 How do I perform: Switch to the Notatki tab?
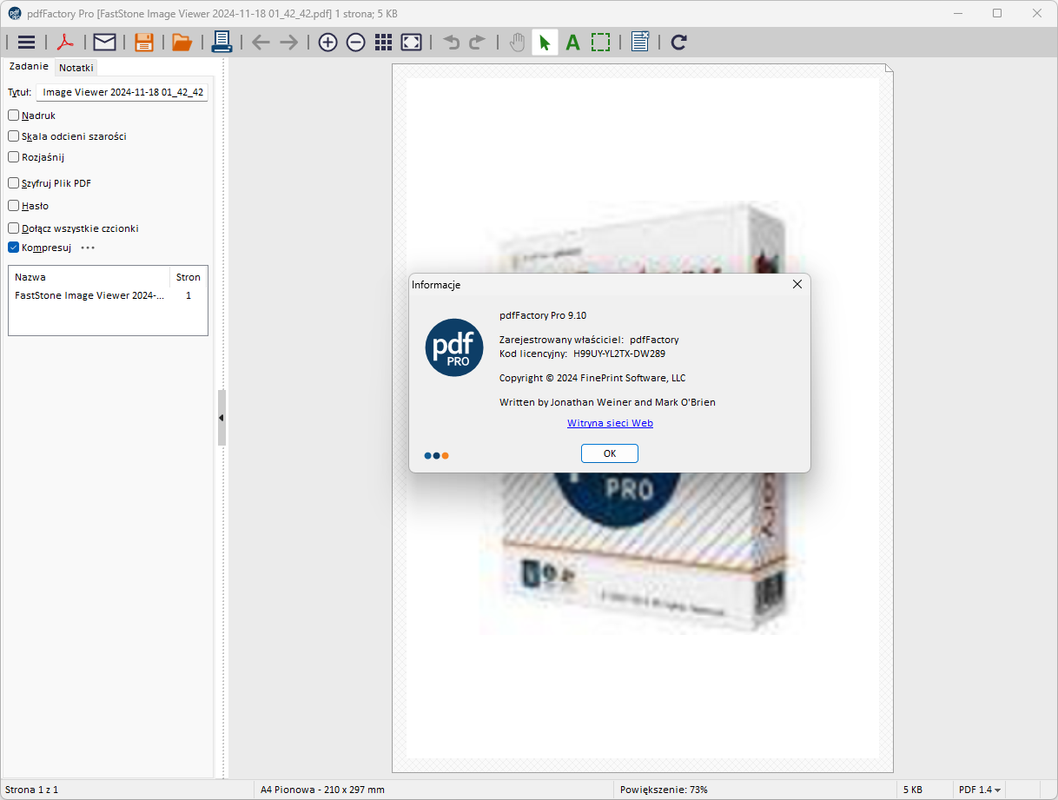click(76, 67)
